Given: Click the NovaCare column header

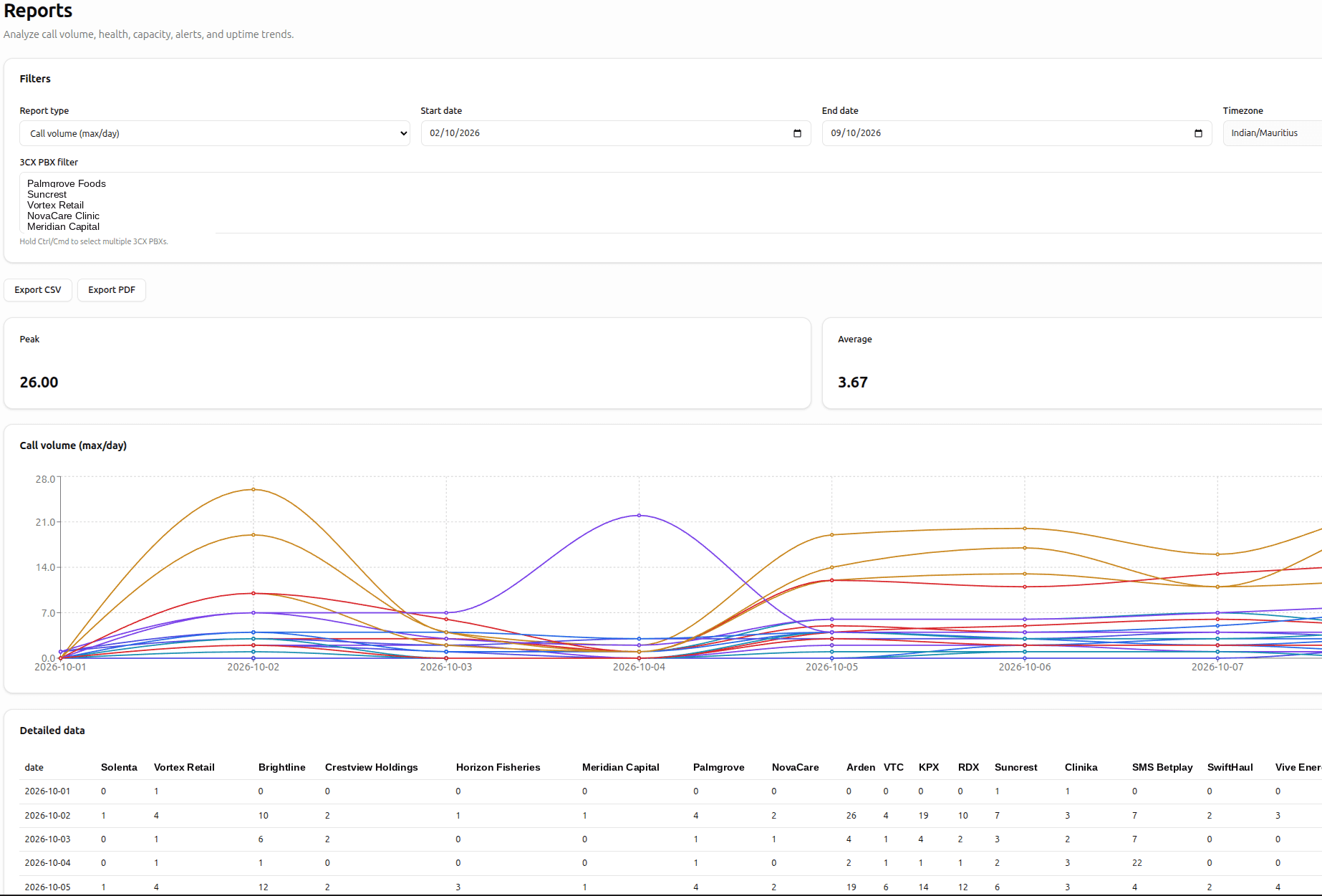Looking at the screenshot, I should pos(796,767).
